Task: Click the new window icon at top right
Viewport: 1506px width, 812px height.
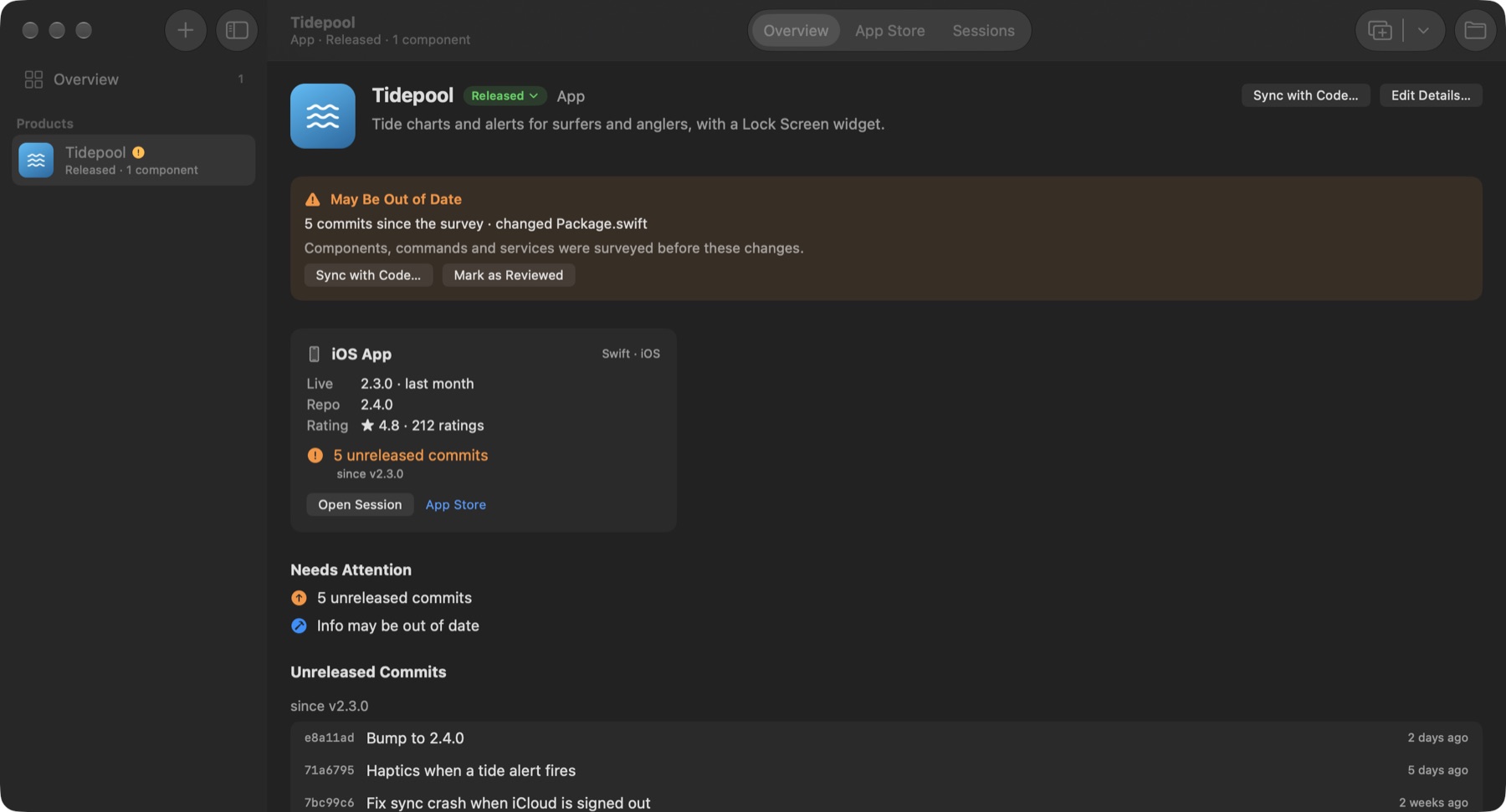Action: [x=1380, y=31]
